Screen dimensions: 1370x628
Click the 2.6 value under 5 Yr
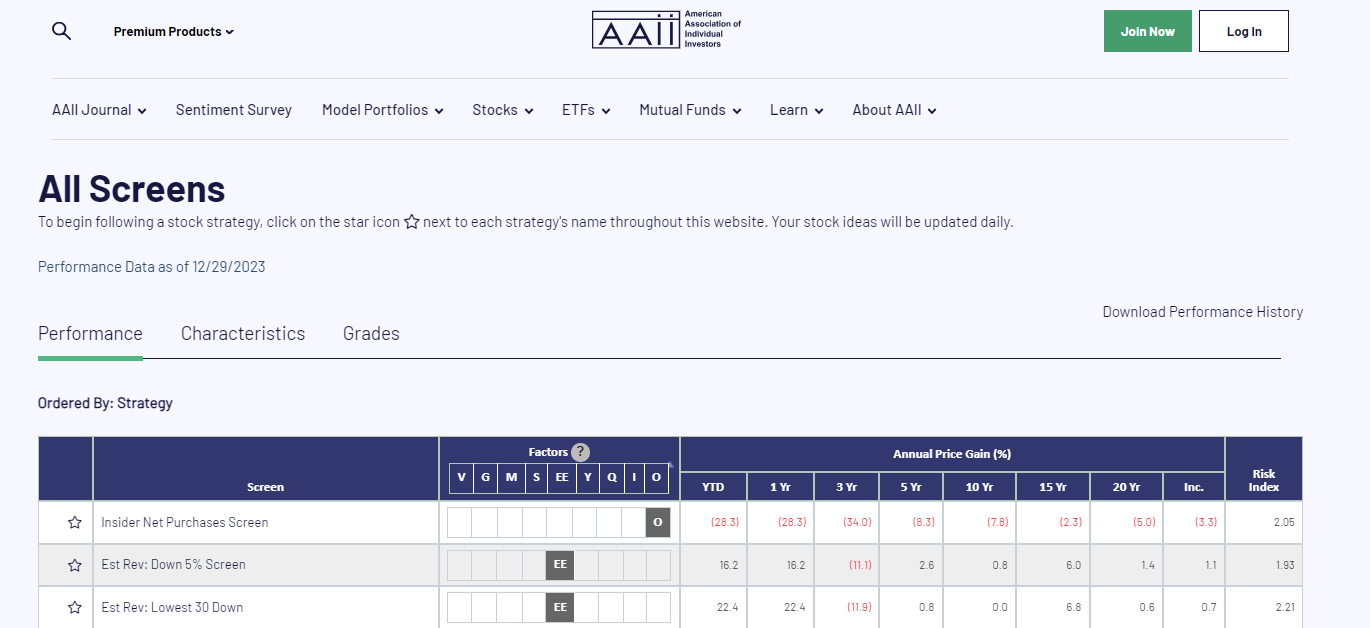pos(926,565)
